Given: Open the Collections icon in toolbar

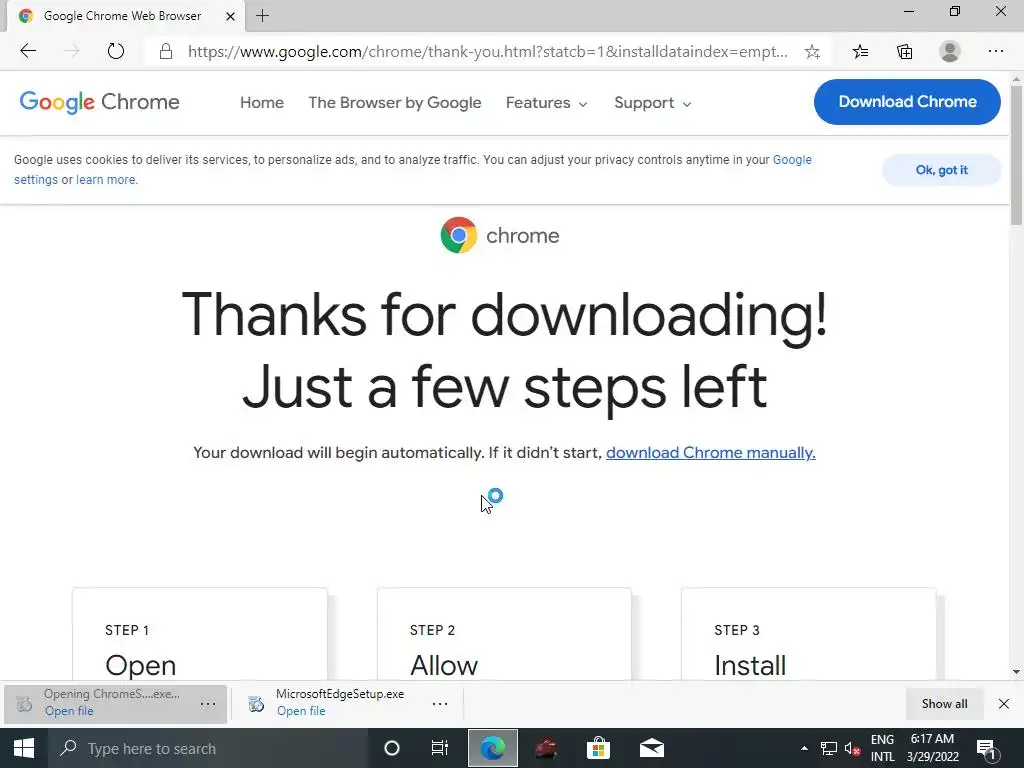Looking at the screenshot, I should [904, 52].
